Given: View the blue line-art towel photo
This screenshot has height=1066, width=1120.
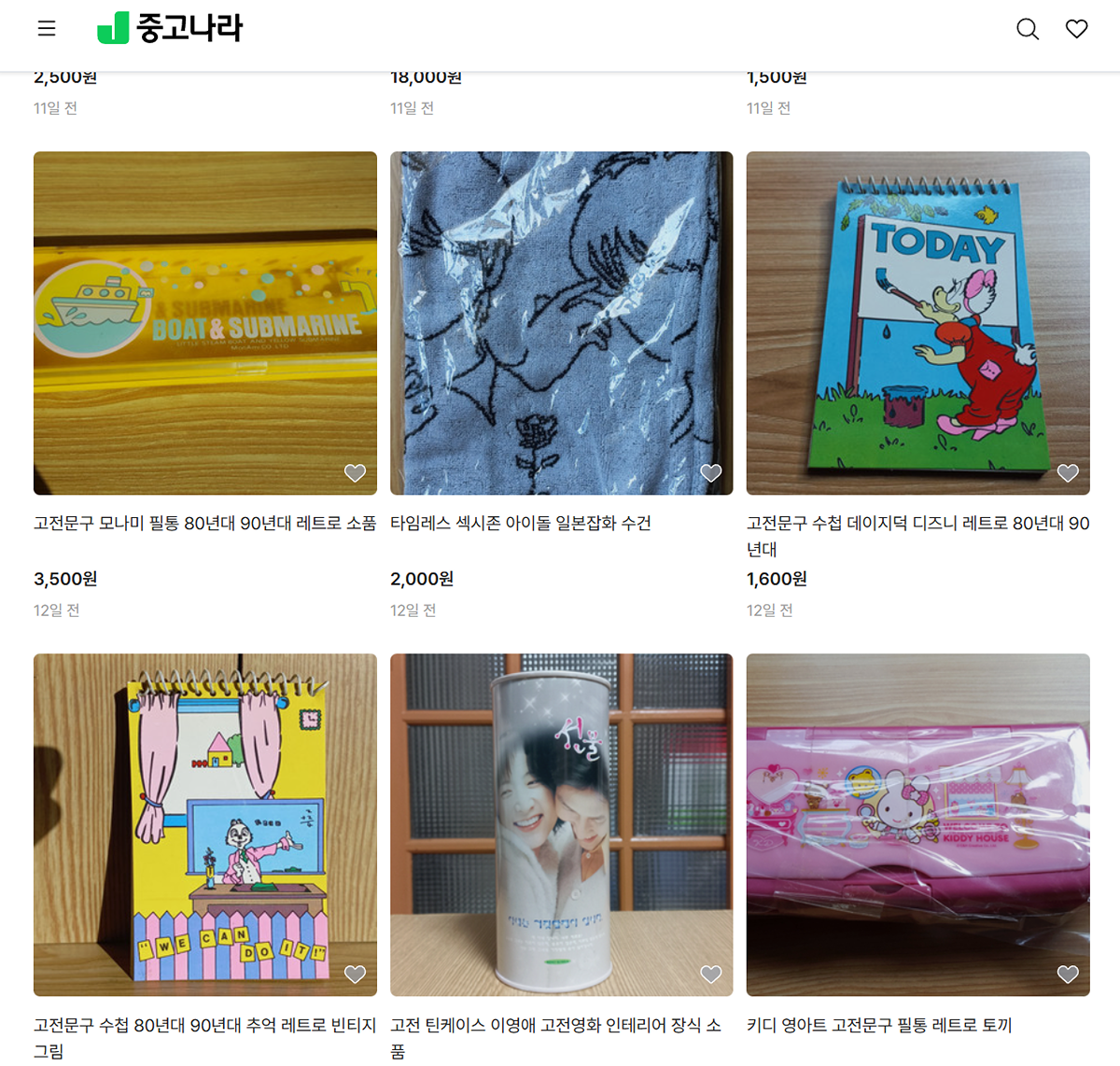Looking at the screenshot, I should (562, 323).
